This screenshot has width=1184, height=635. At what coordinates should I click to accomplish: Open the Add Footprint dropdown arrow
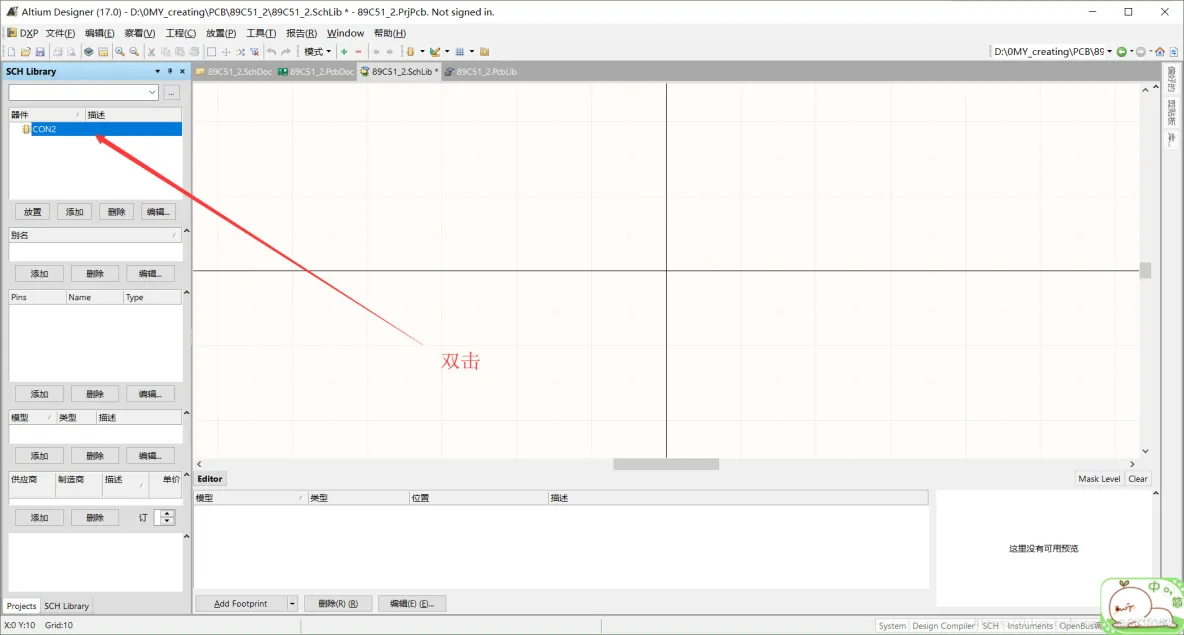(291, 603)
